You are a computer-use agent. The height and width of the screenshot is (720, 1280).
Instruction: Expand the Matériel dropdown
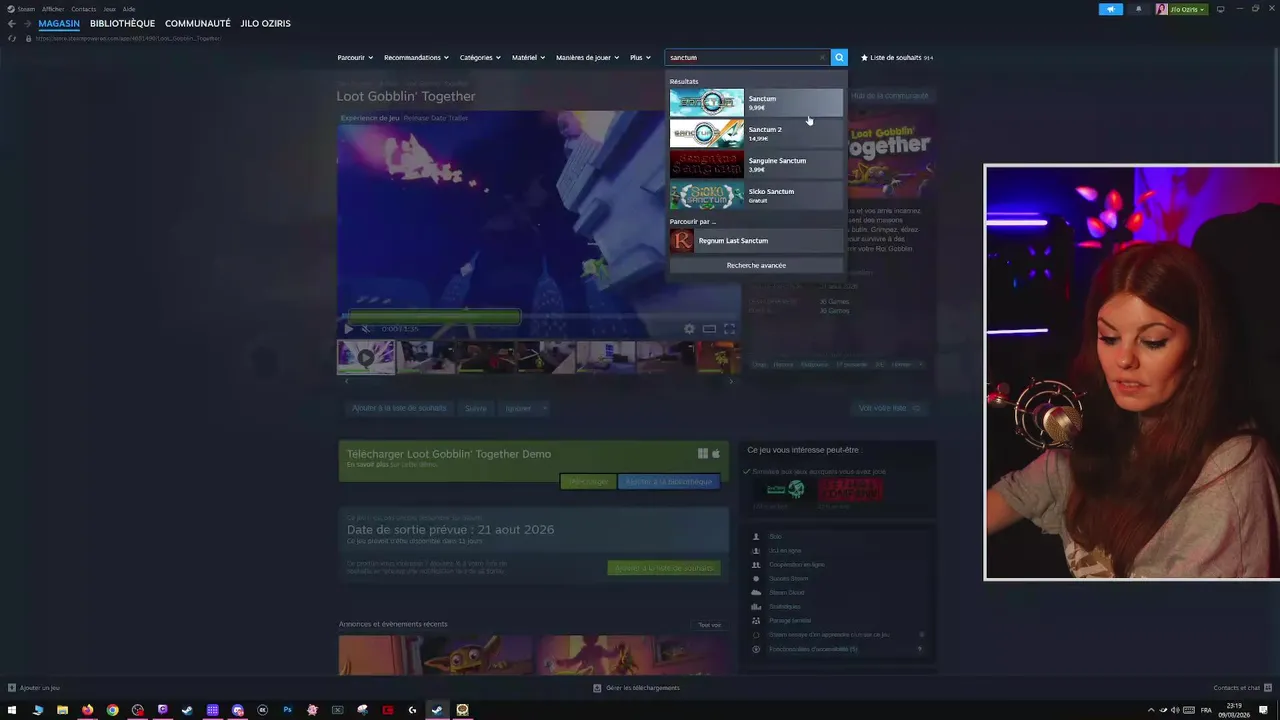(x=528, y=57)
